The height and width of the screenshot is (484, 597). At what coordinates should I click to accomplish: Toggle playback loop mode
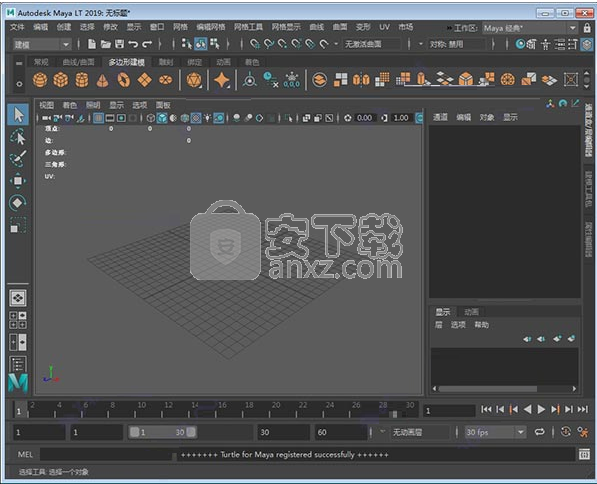coord(540,432)
